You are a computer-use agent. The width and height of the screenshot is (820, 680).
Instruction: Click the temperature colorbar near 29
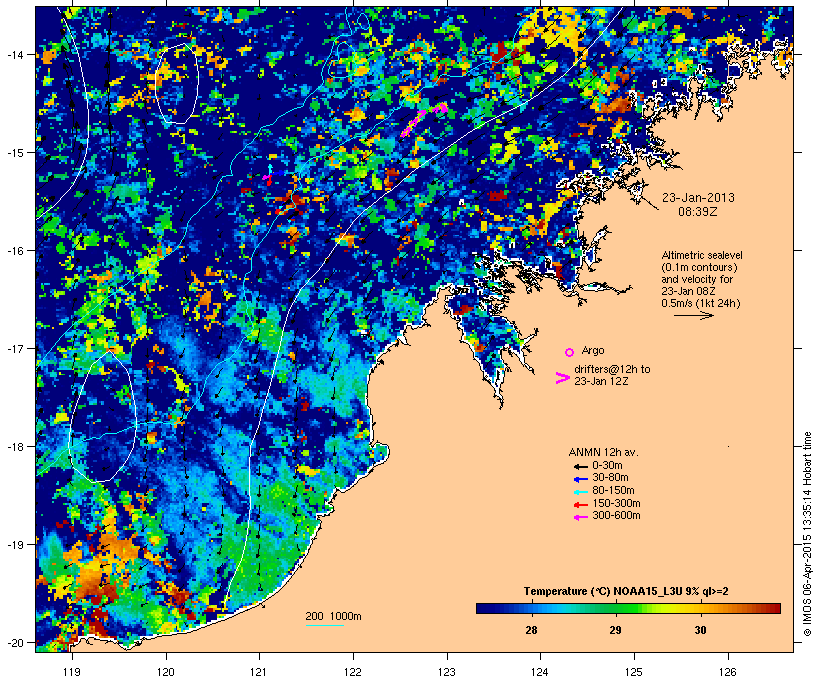[x=616, y=608]
